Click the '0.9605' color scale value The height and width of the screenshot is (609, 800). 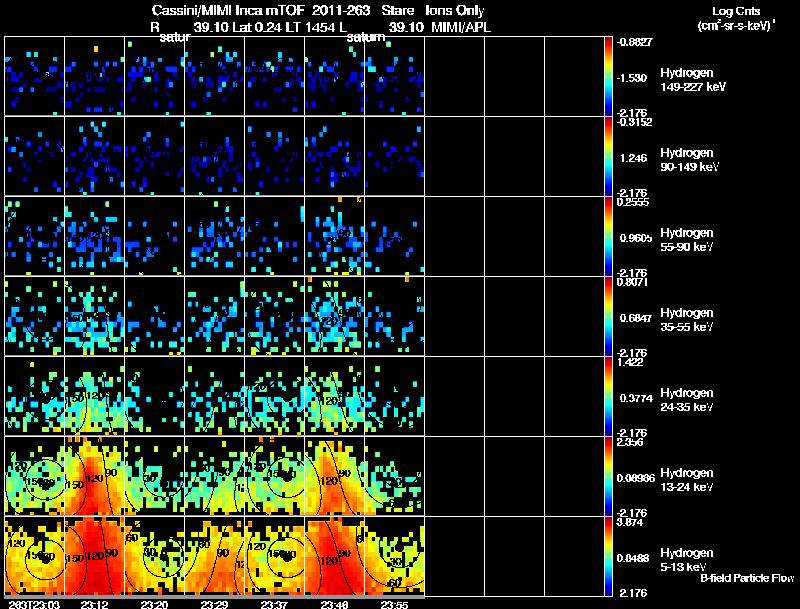coord(635,238)
